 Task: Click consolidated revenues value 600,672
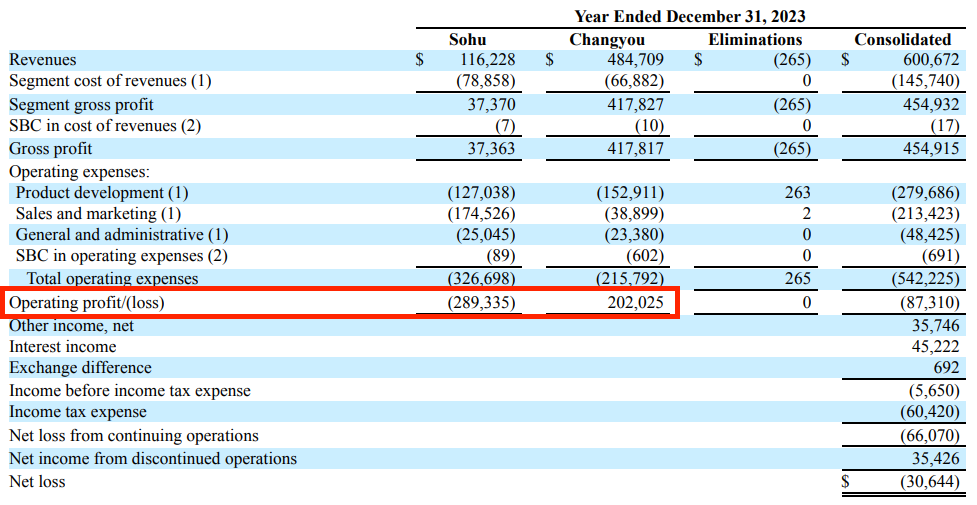pyautogui.click(x=931, y=60)
